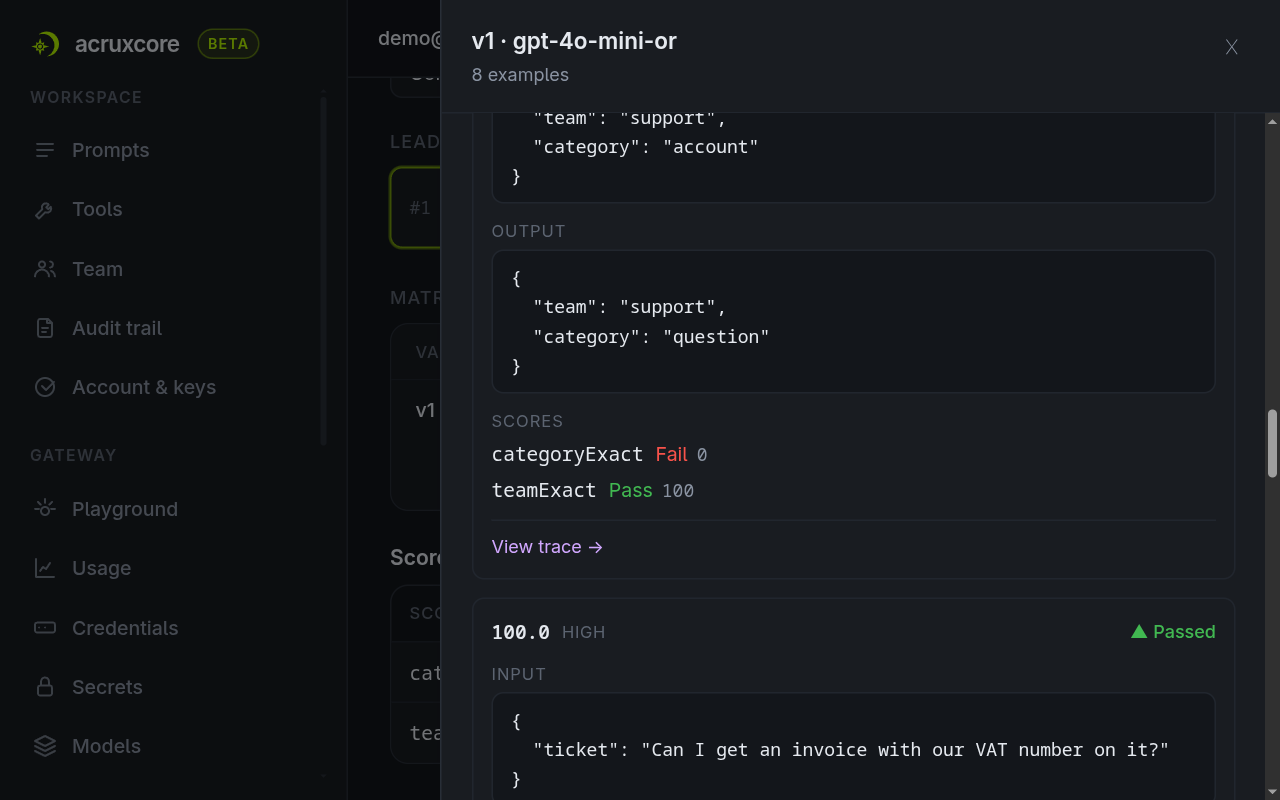Click the WORKSPACE sidebar heading
Screen dimensions: 1280x800
(86, 97)
